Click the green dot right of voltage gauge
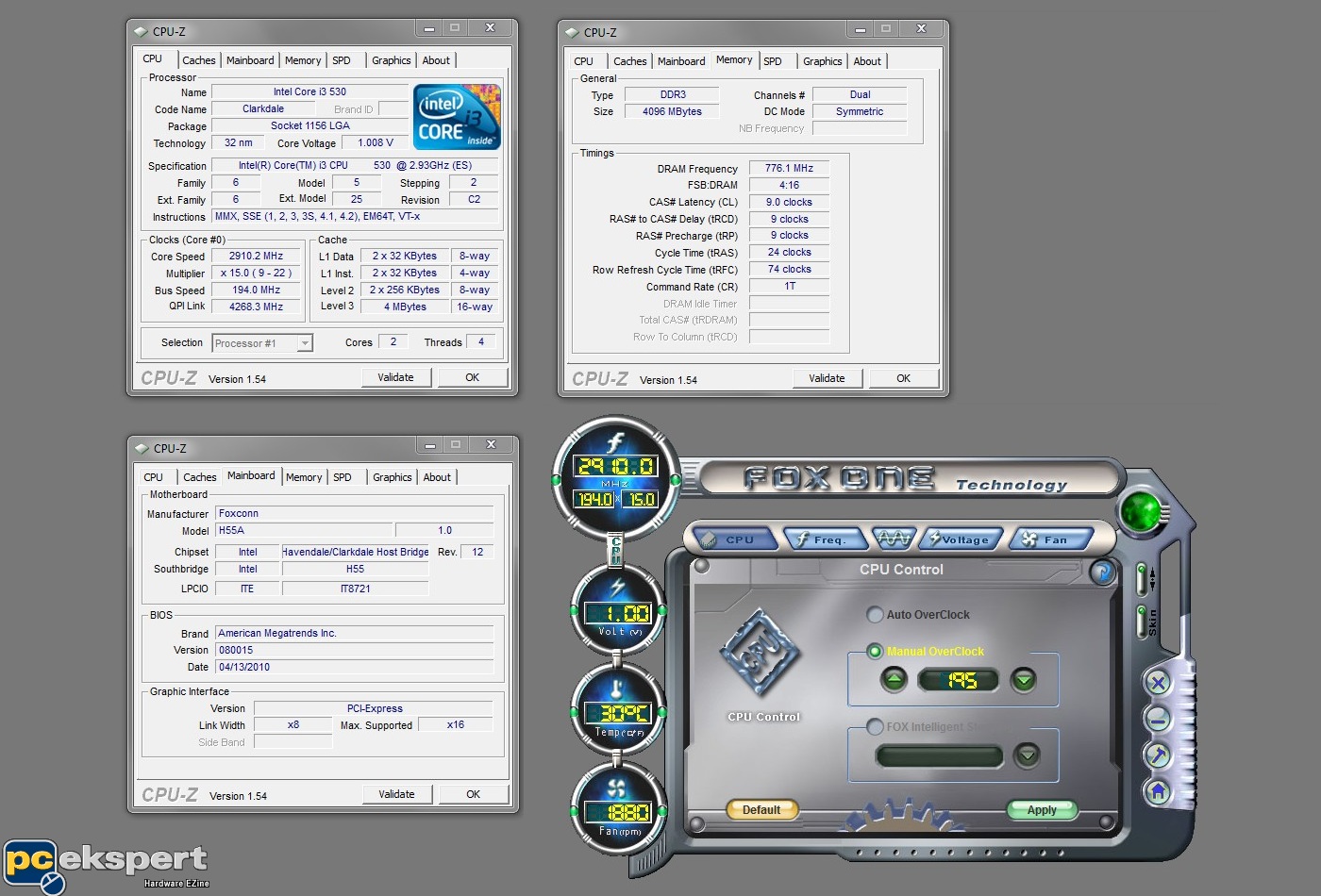The width and height of the screenshot is (1321, 896). 661,611
